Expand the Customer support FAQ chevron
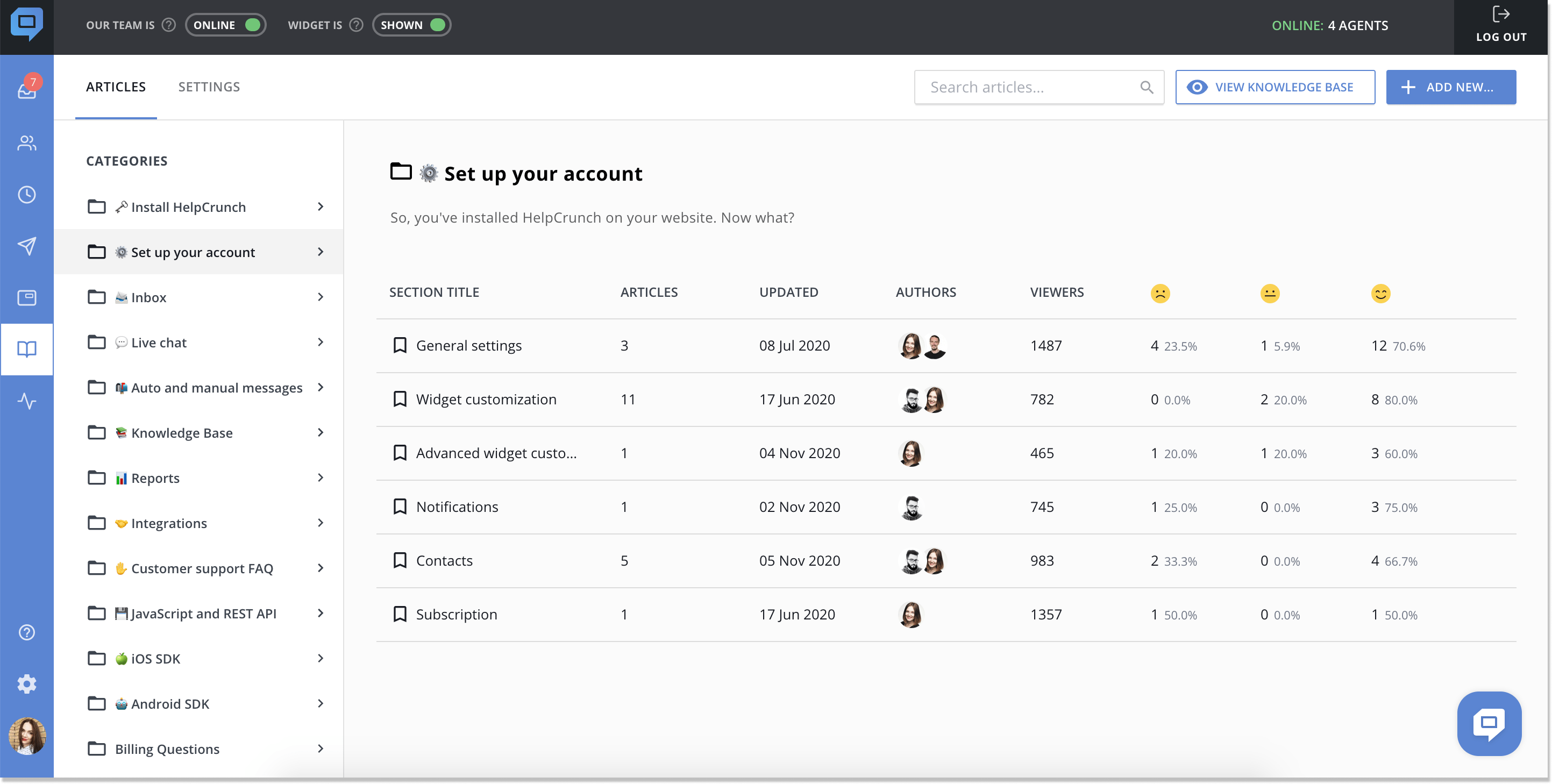The height and width of the screenshot is (784, 1552). 321,568
